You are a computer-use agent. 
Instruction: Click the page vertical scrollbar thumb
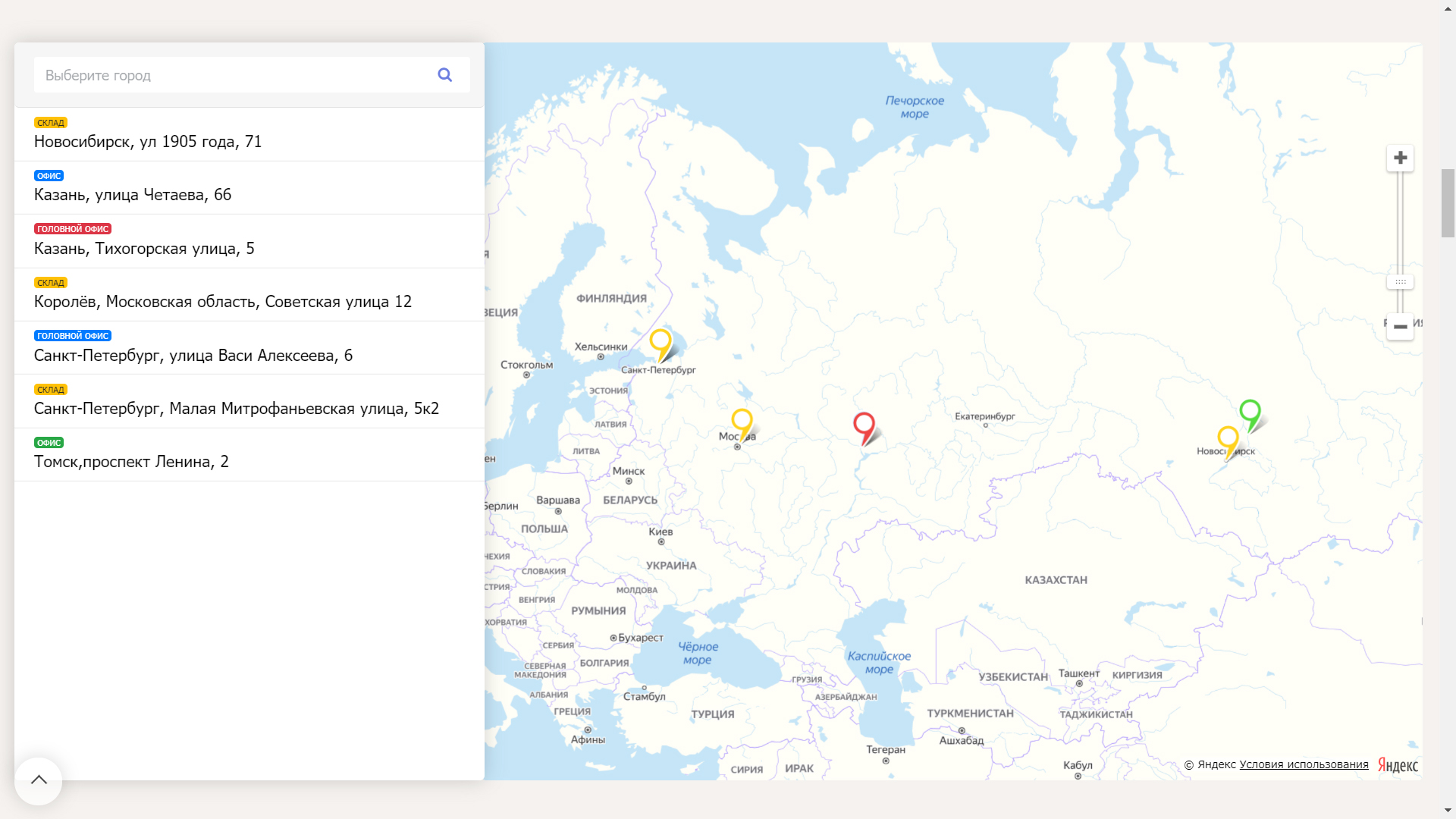[x=1448, y=203]
